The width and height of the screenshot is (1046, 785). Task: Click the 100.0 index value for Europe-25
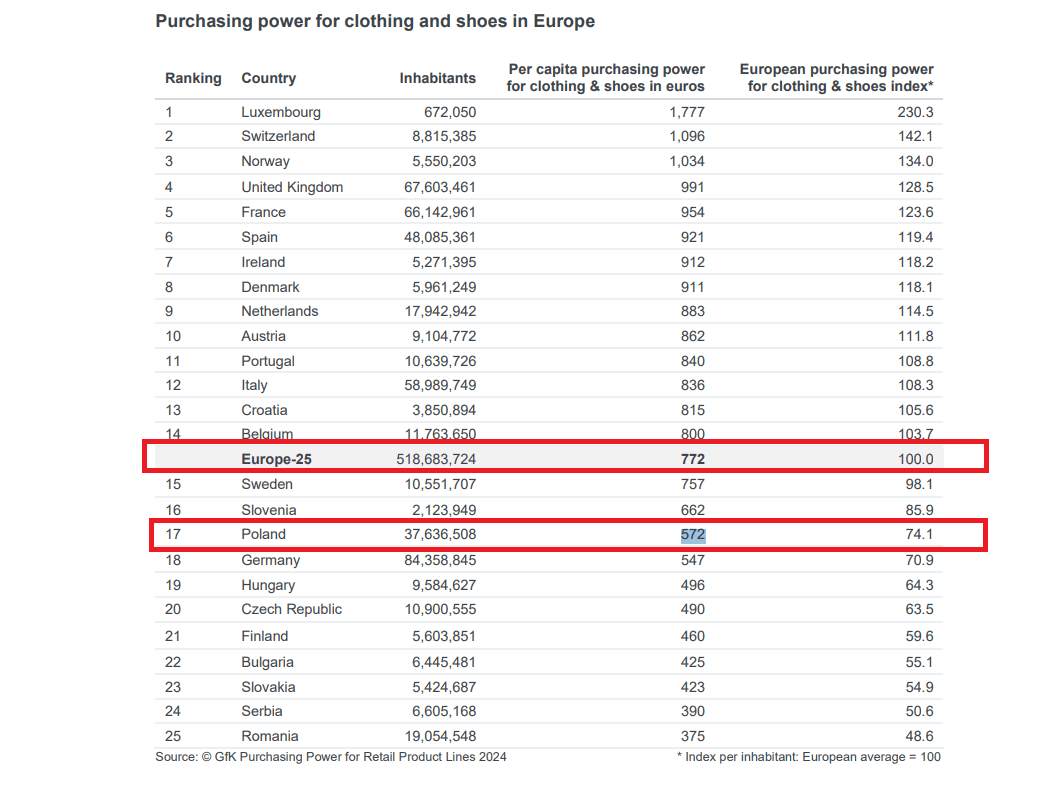915,460
